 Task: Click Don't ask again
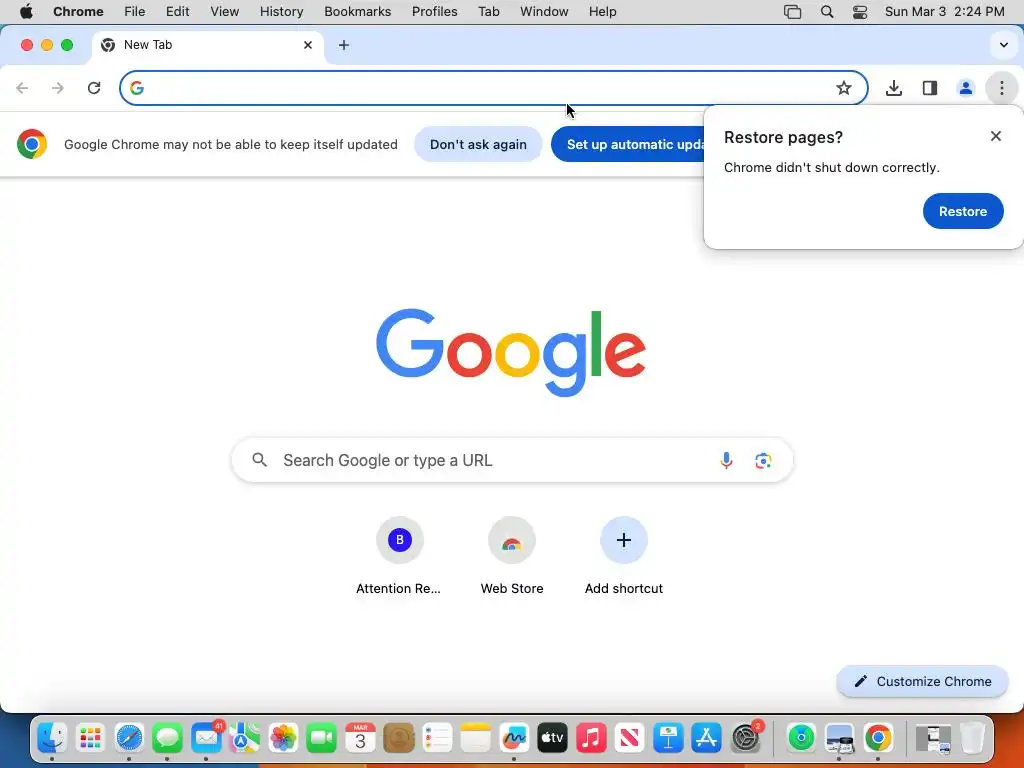[x=478, y=144]
